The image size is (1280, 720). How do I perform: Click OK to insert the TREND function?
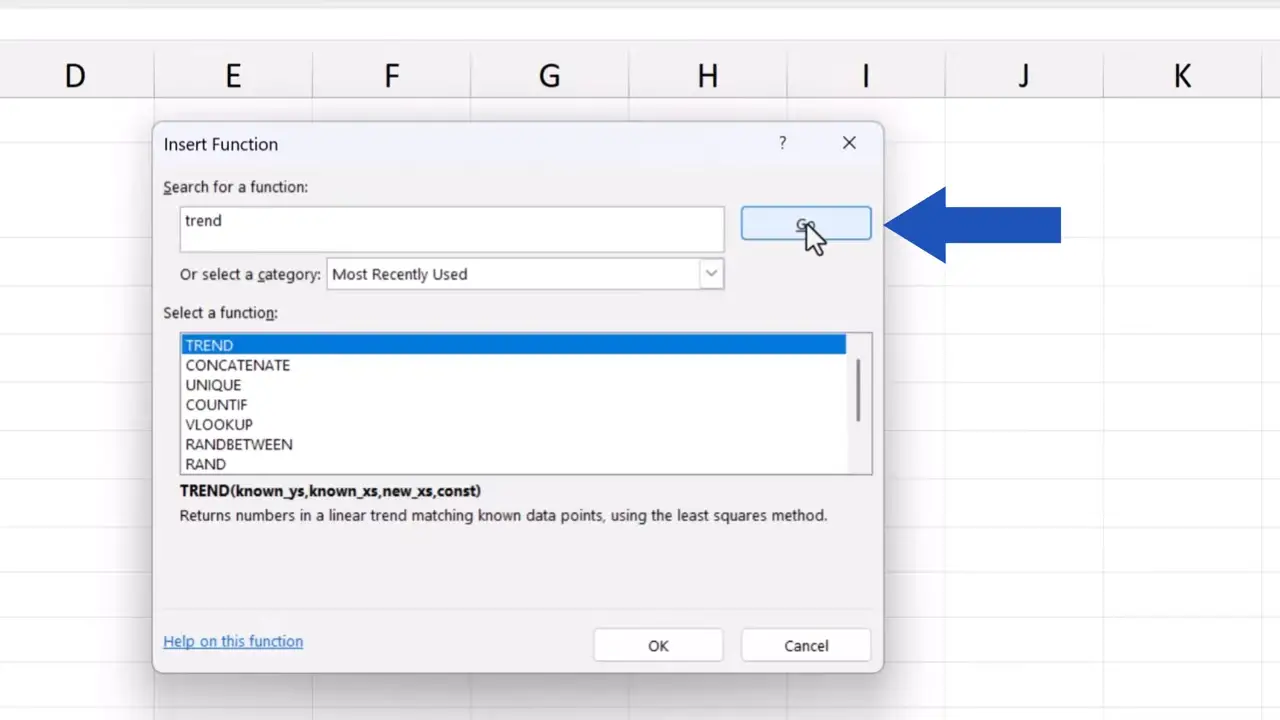pyautogui.click(x=658, y=645)
